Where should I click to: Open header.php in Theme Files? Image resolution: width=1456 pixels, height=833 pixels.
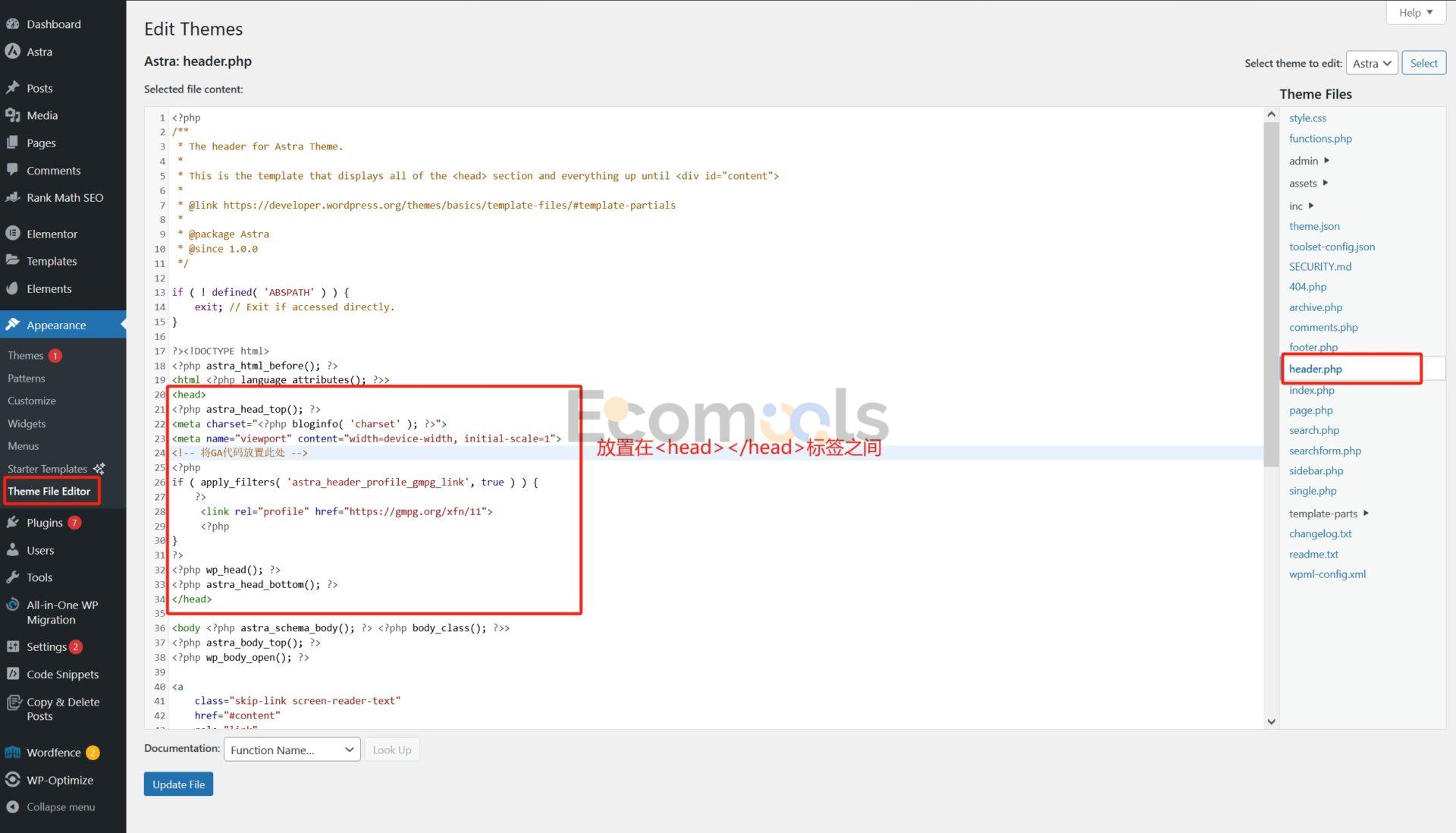point(1316,369)
